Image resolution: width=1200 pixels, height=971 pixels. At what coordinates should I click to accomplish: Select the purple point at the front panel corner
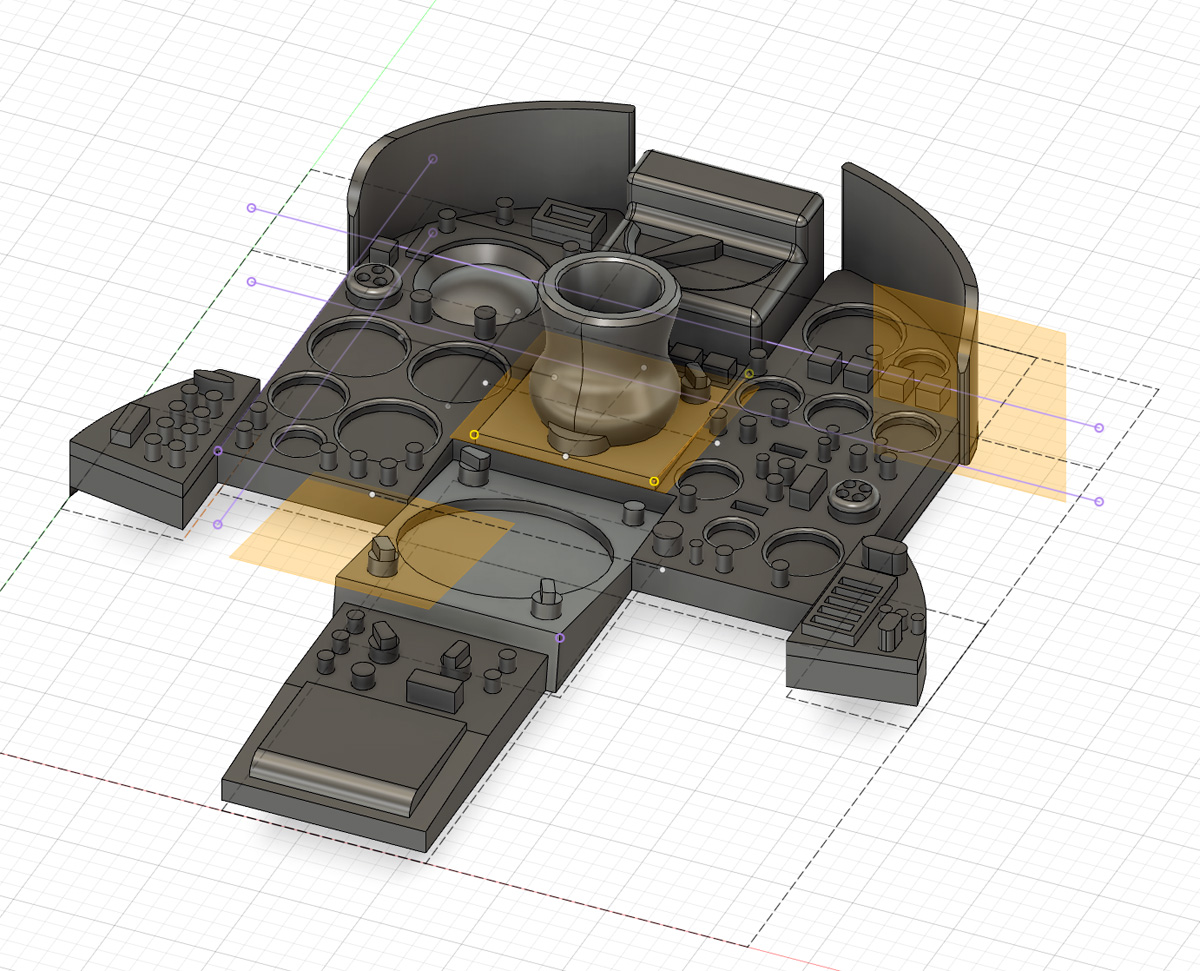[x=560, y=638]
